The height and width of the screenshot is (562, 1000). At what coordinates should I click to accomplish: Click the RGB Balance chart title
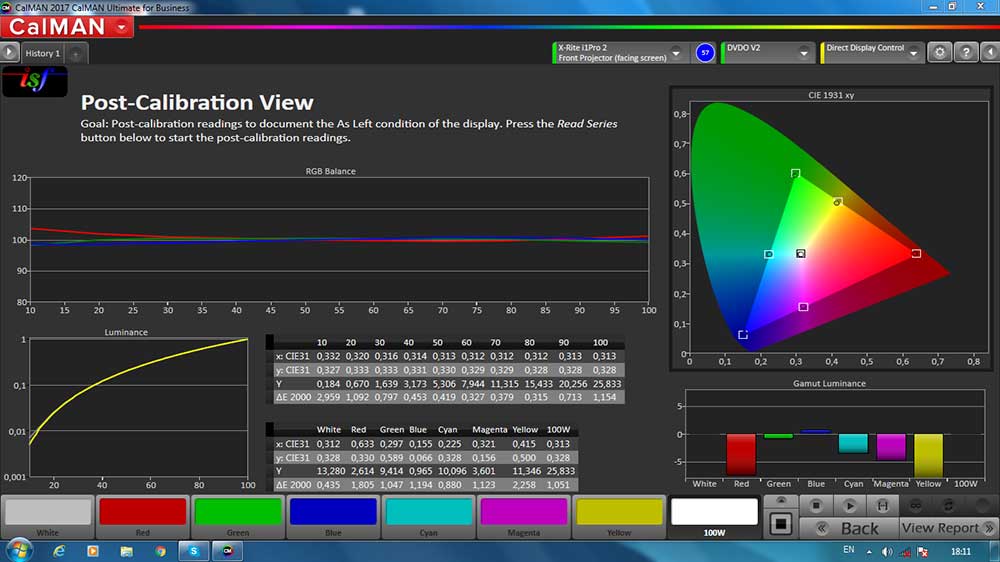[x=330, y=171]
